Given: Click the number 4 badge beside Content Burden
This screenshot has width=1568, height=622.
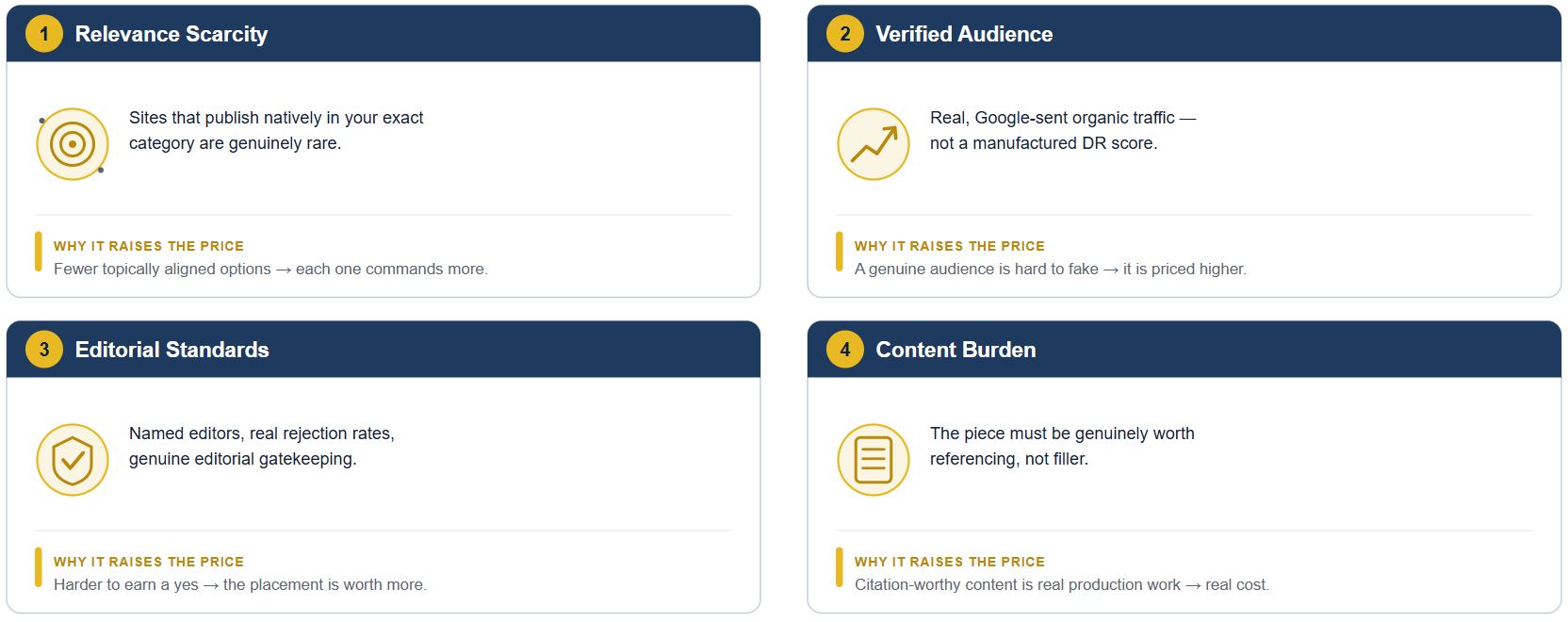Looking at the screenshot, I should tap(844, 350).
